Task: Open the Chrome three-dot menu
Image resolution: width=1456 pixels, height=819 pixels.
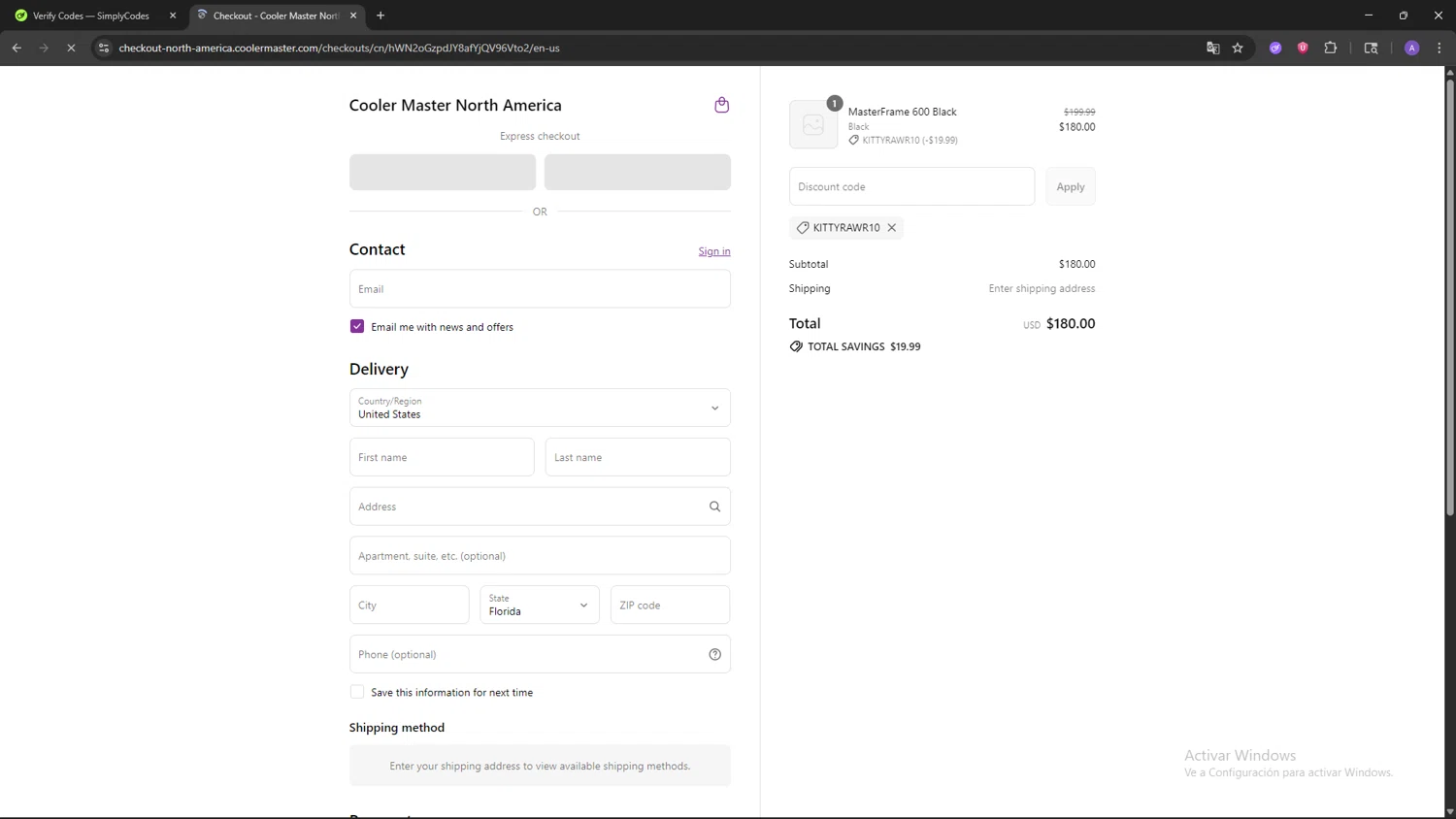Action: (1439, 48)
